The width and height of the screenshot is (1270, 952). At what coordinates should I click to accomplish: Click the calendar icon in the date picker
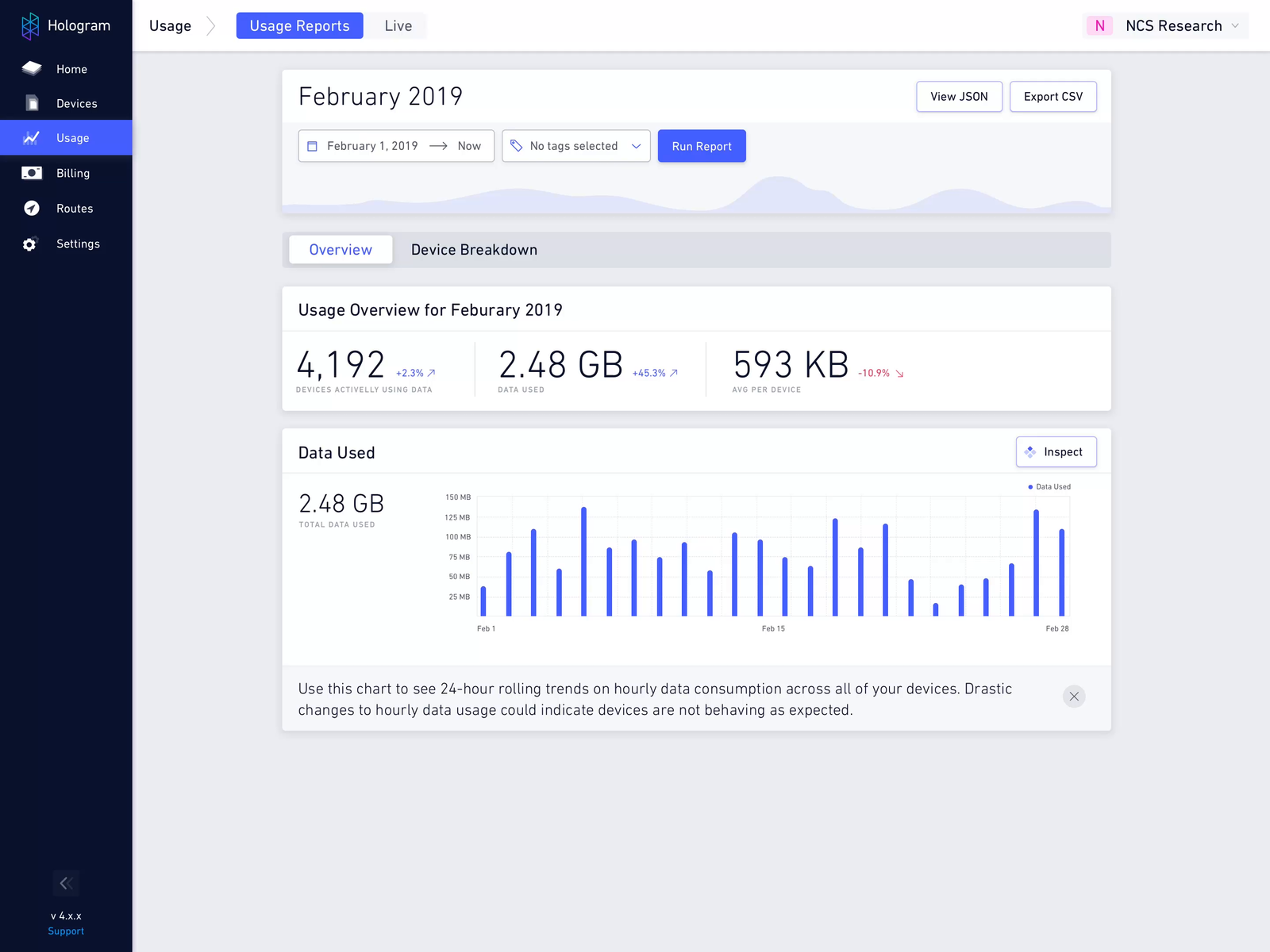tap(313, 146)
